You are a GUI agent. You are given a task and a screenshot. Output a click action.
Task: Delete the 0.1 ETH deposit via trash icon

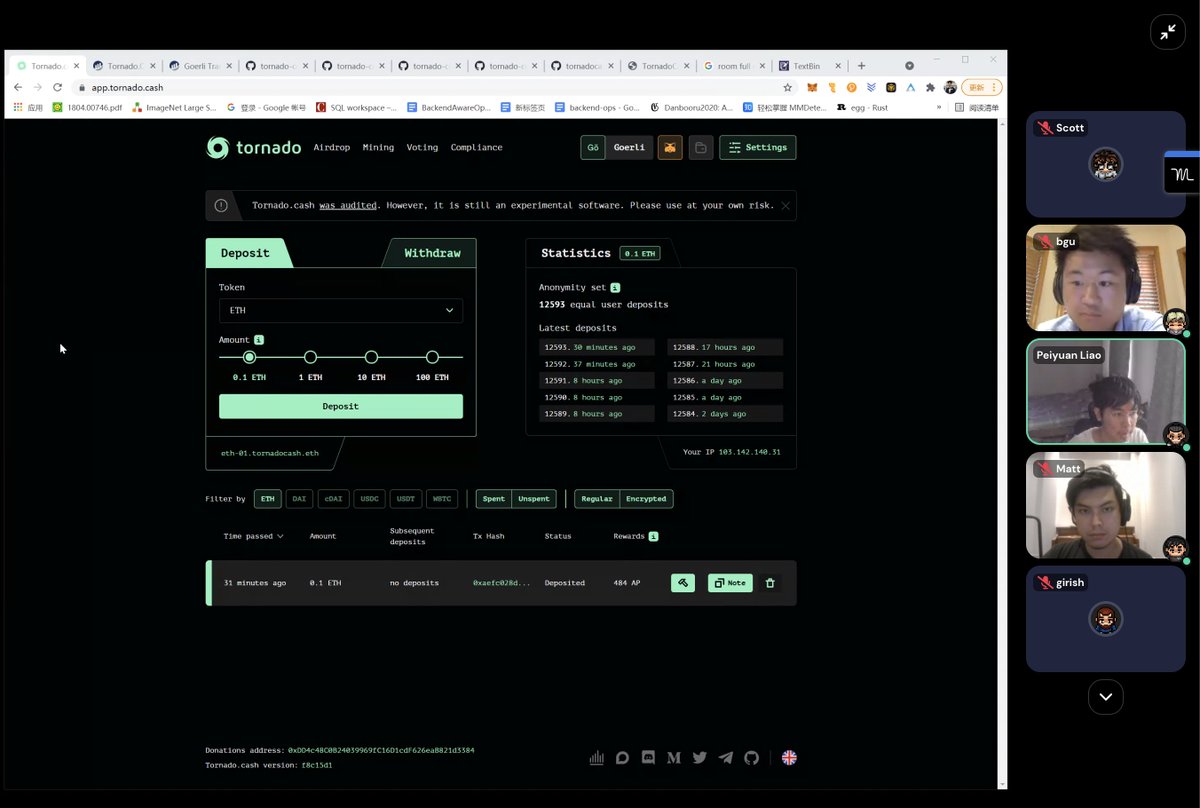click(x=769, y=583)
